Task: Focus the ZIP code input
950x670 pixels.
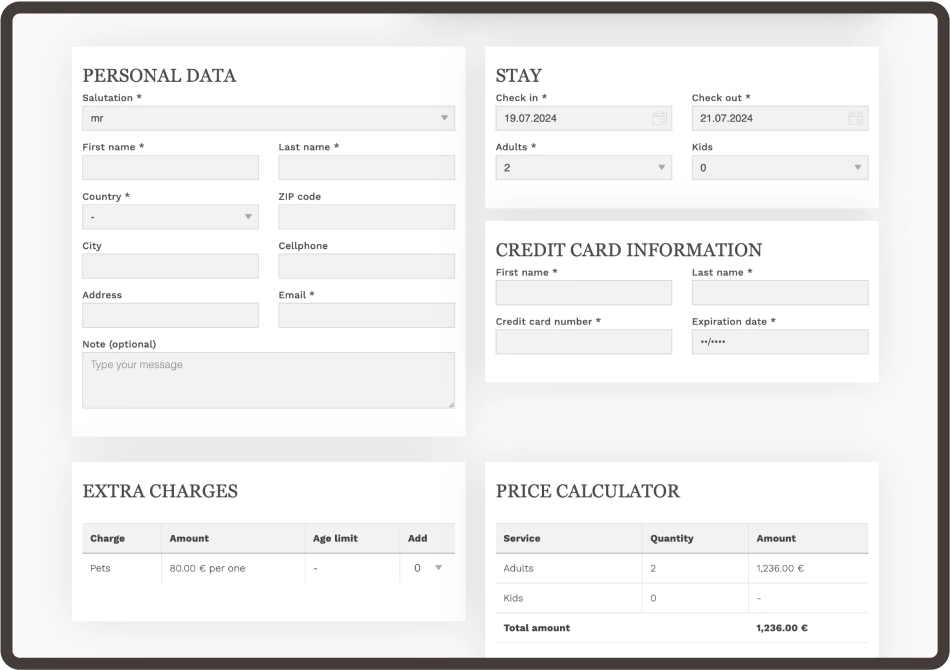Action: click(367, 217)
